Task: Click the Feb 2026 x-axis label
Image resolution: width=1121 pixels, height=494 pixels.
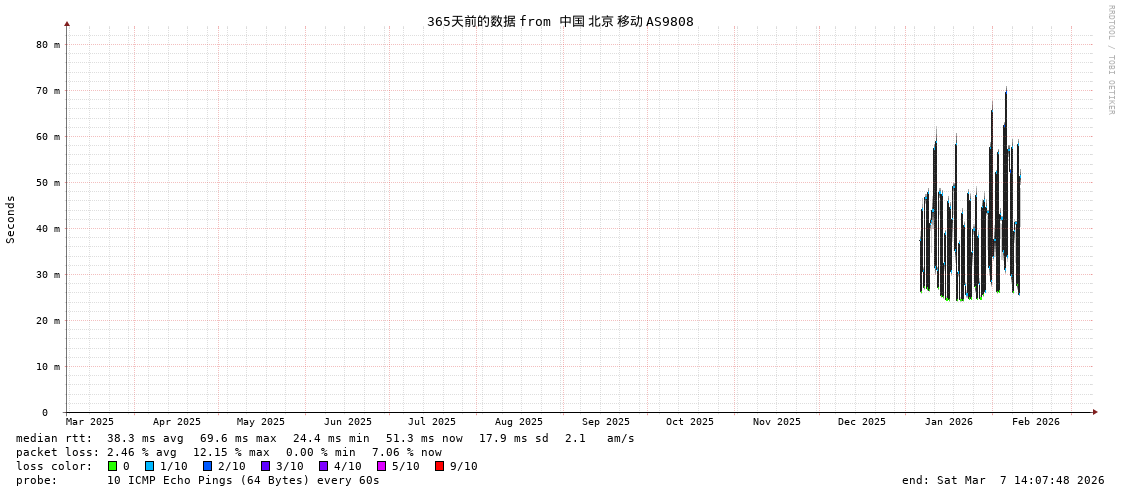Action: (1035, 422)
